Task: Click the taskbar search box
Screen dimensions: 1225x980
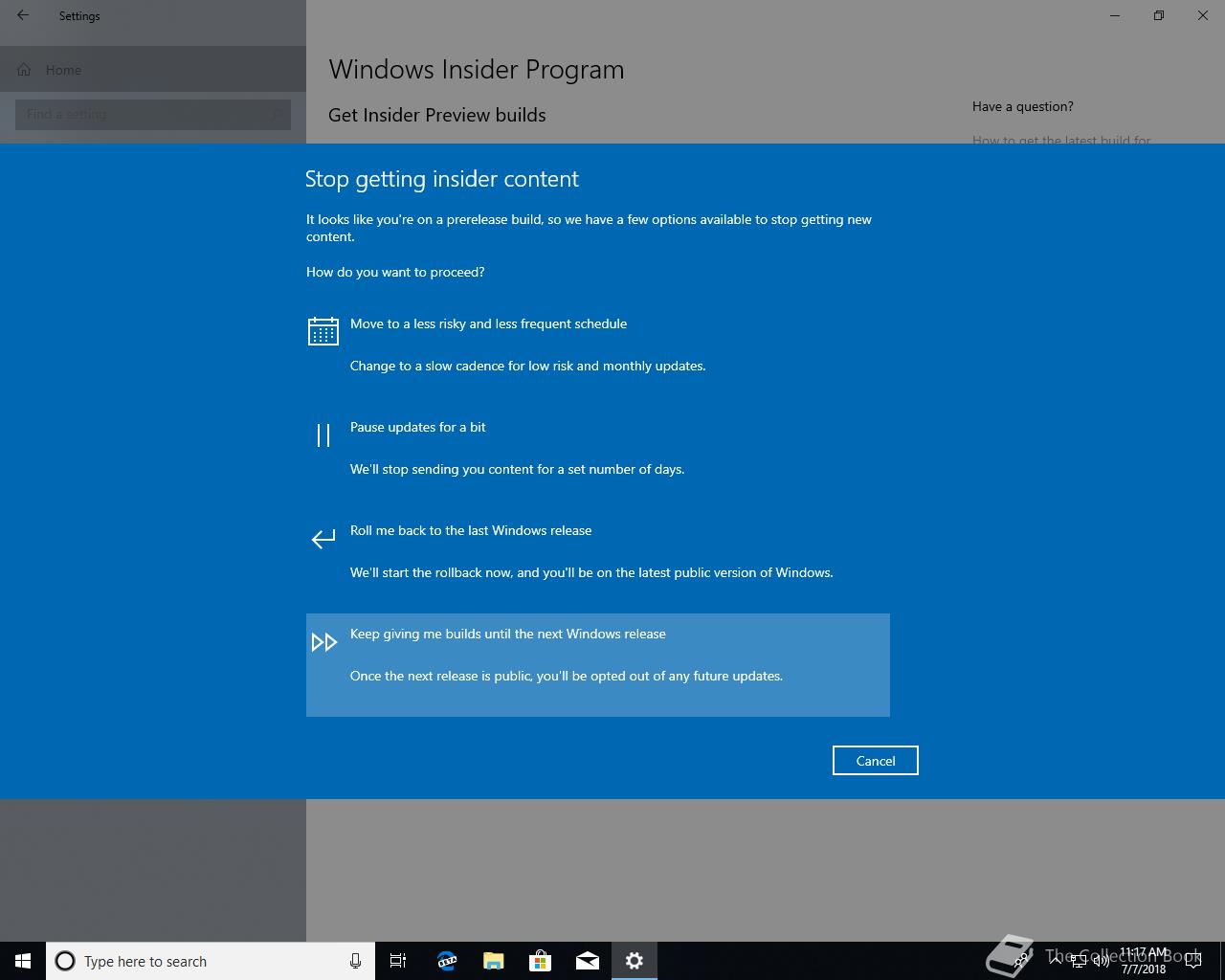Action: click(x=211, y=961)
